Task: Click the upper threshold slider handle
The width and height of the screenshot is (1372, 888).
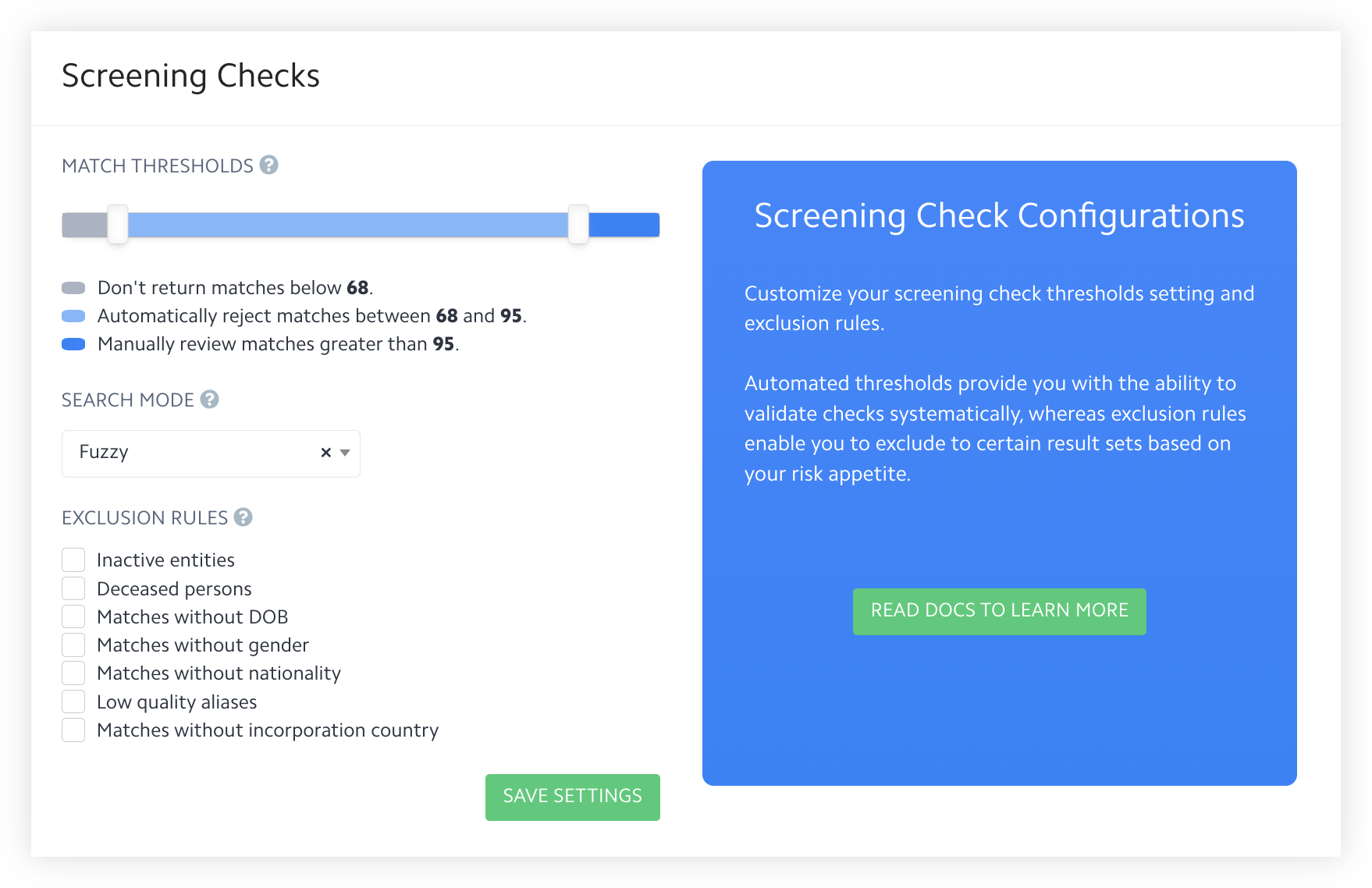Action: tap(578, 225)
